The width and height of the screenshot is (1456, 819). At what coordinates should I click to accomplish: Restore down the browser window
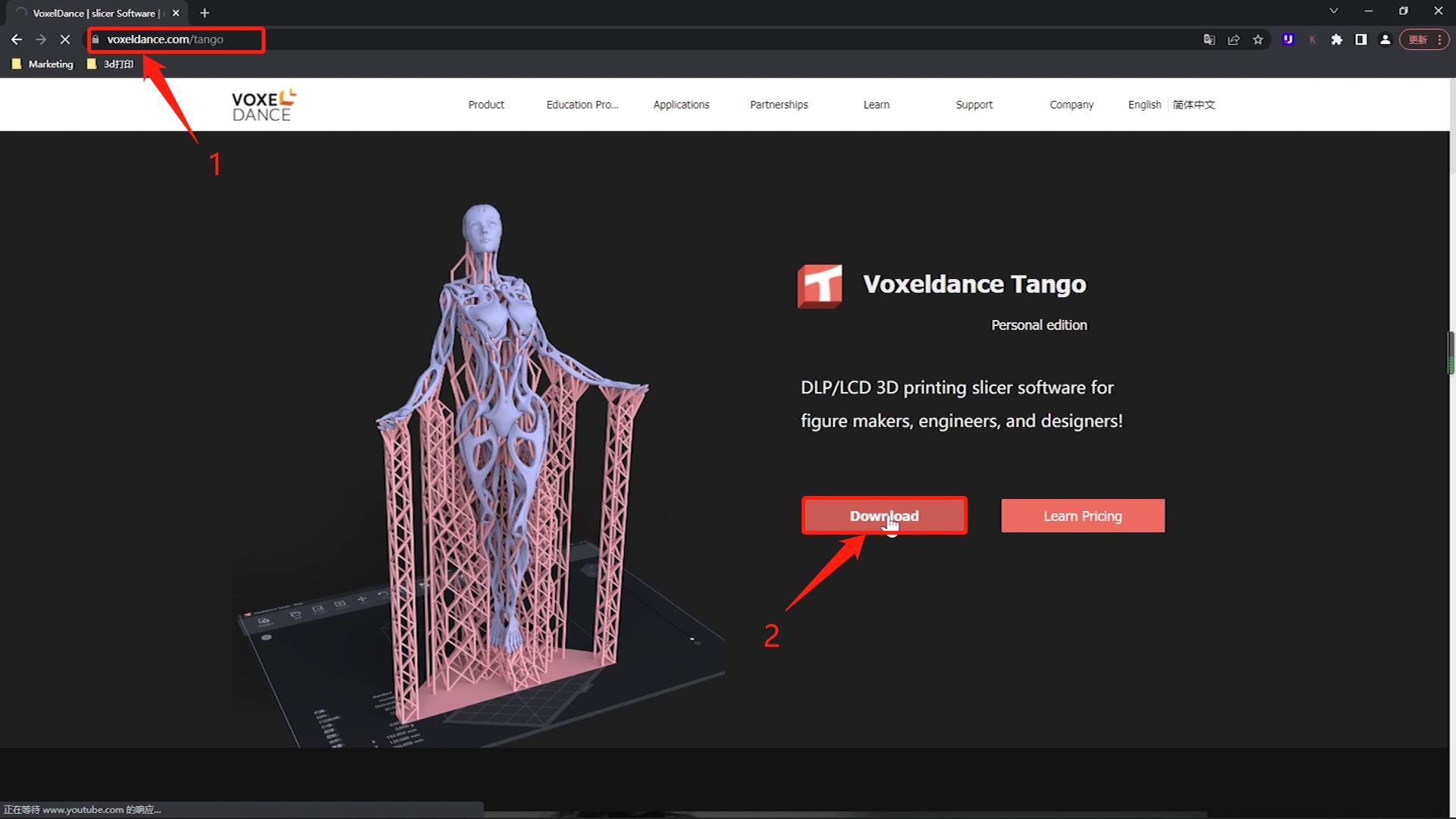1404,11
